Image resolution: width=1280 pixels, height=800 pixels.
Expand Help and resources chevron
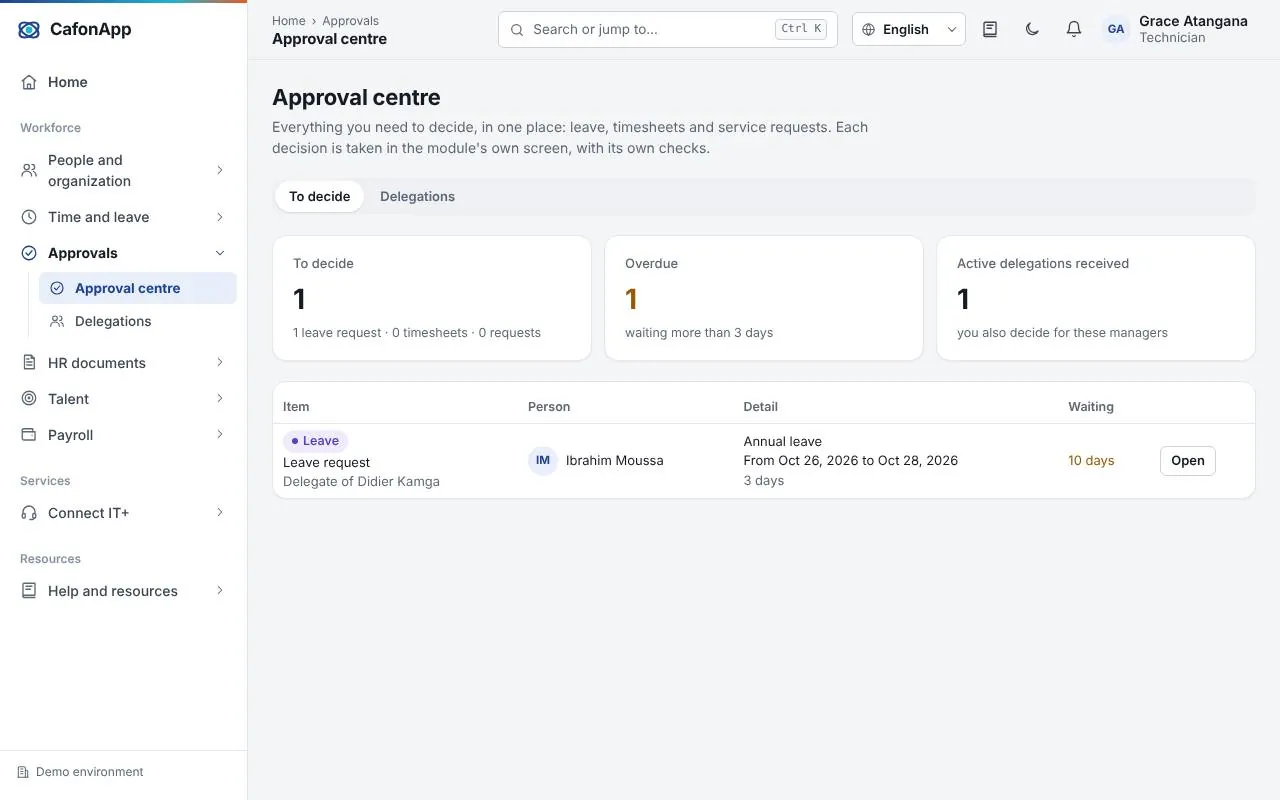[220, 591]
